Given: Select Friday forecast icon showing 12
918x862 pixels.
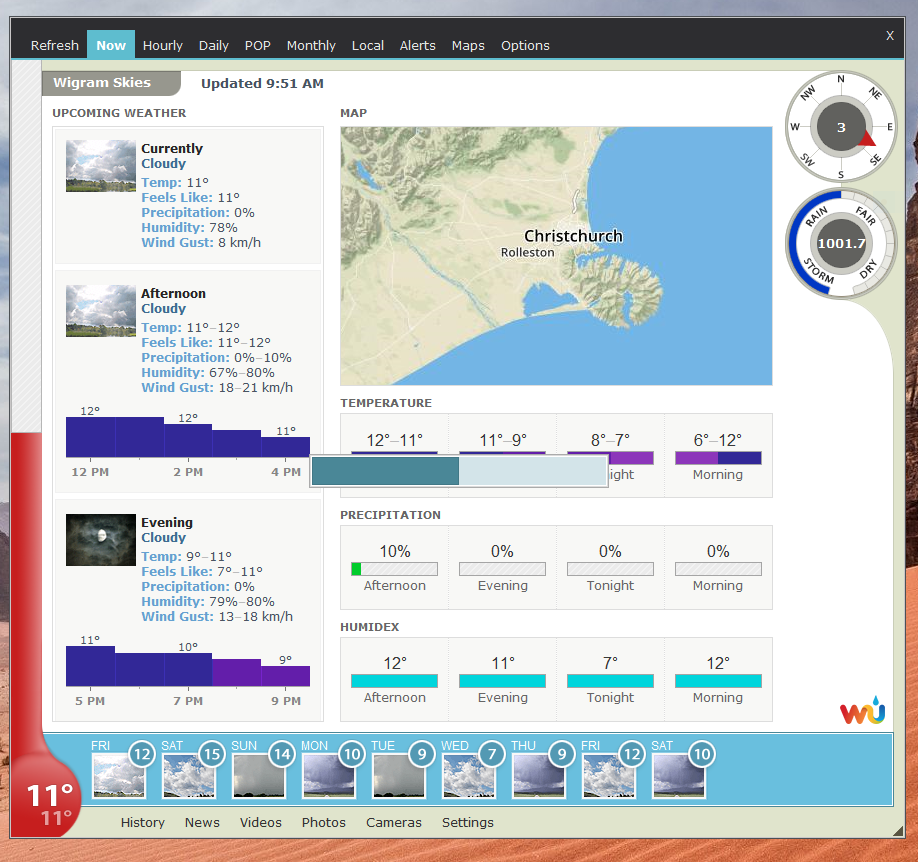Looking at the screenshot, I should 118,775.
